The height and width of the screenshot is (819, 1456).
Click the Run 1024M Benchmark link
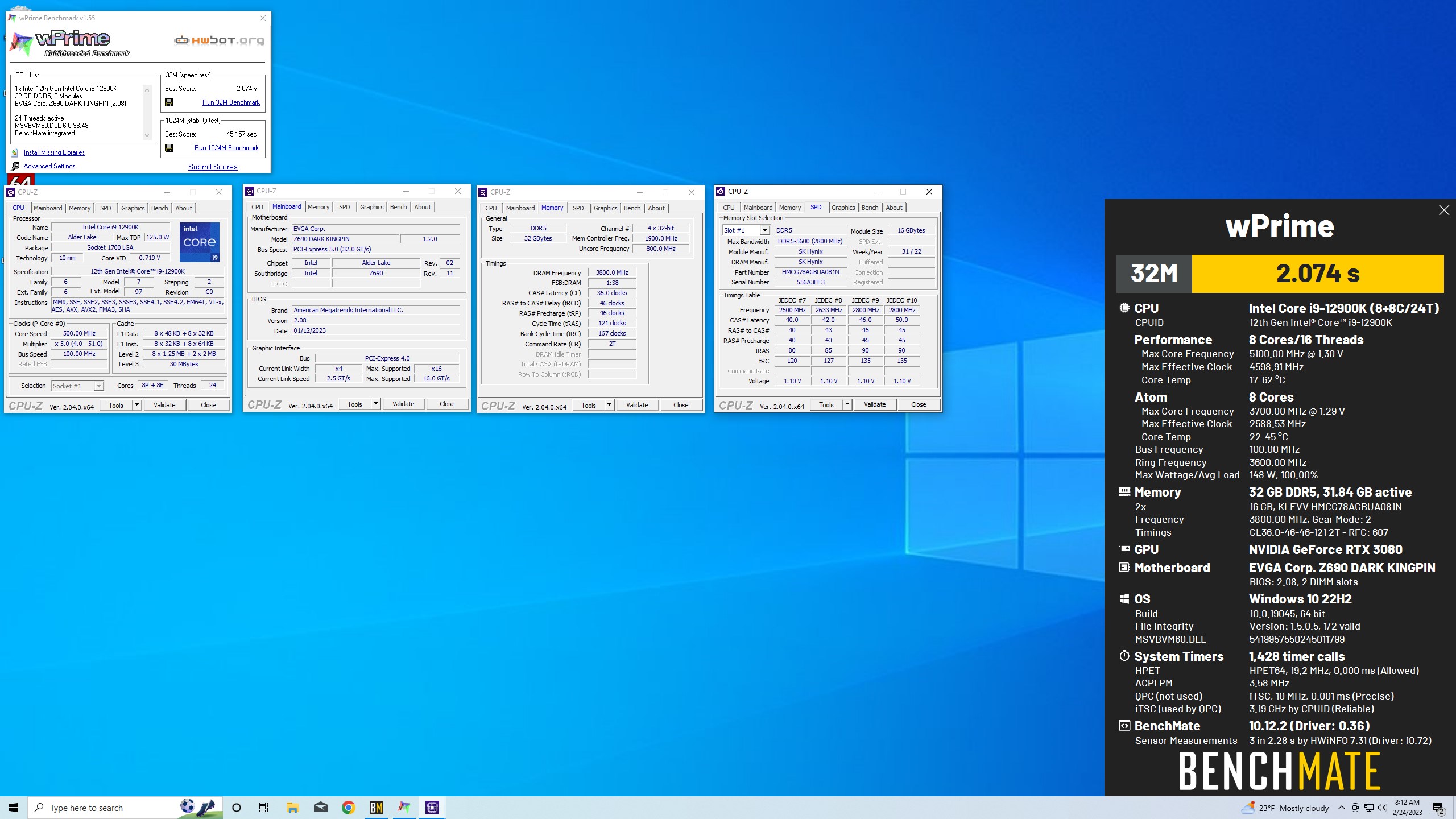(x=226, y=148)
